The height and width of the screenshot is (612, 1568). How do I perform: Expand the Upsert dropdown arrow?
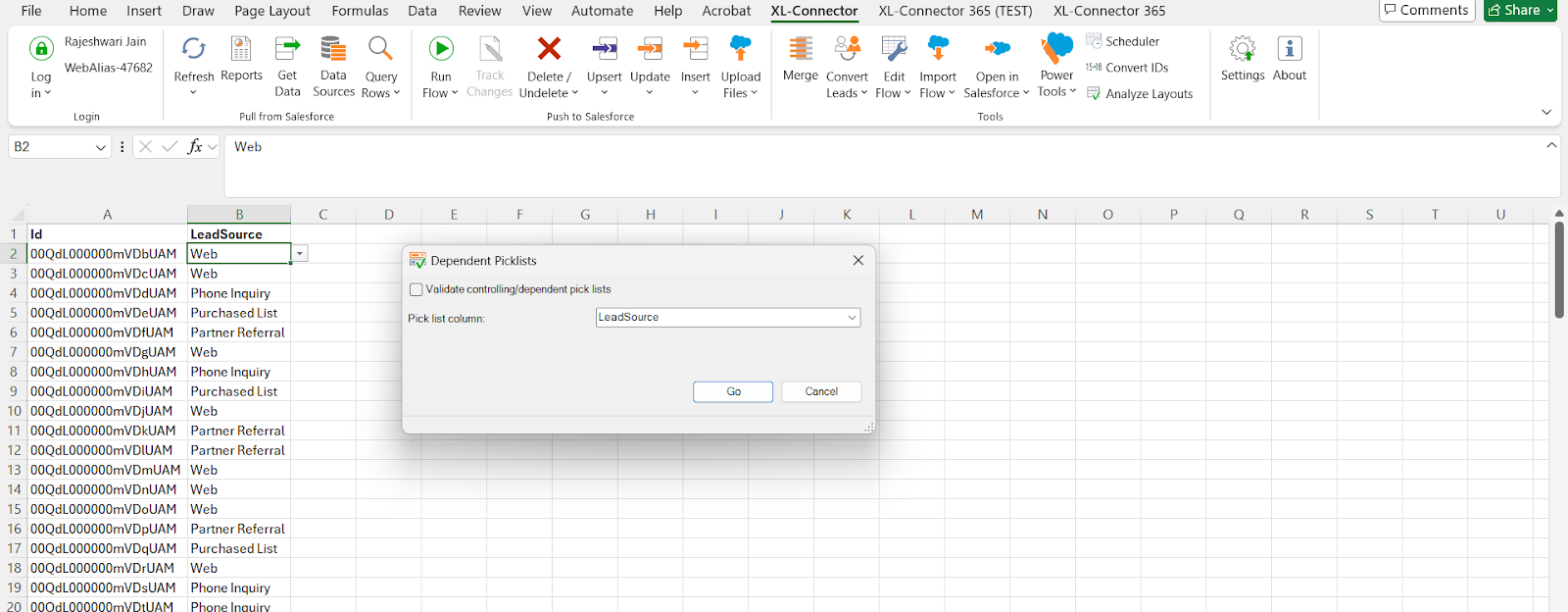click(605, 93)
